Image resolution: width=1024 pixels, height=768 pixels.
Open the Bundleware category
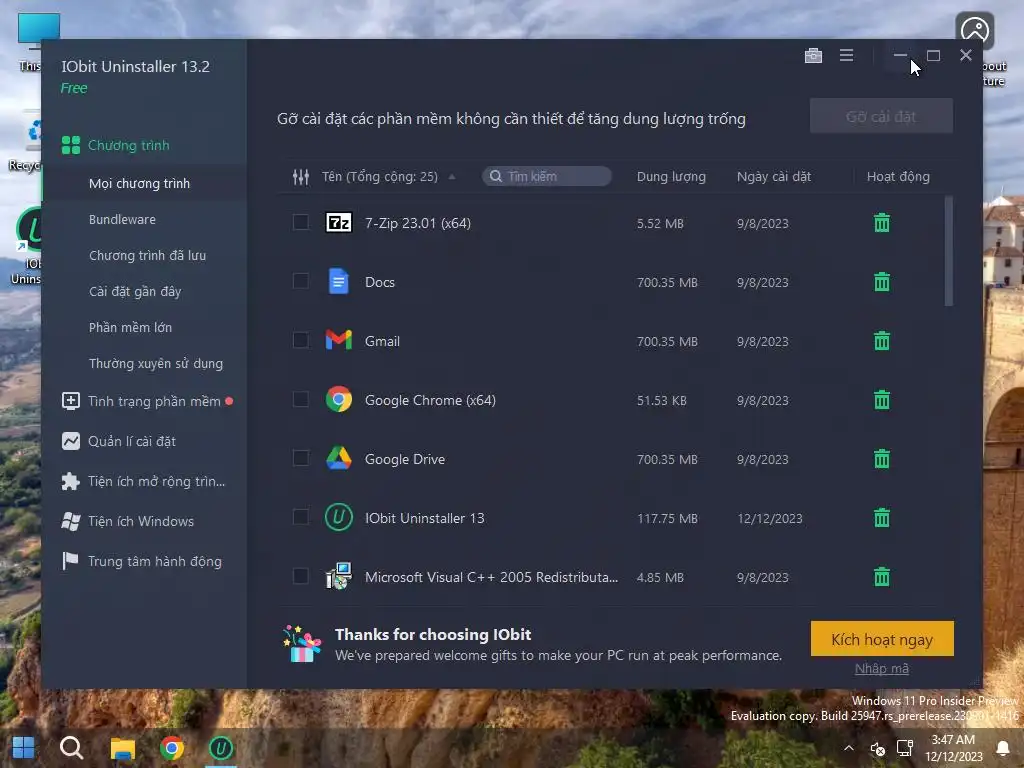click(x=122, y=219)
